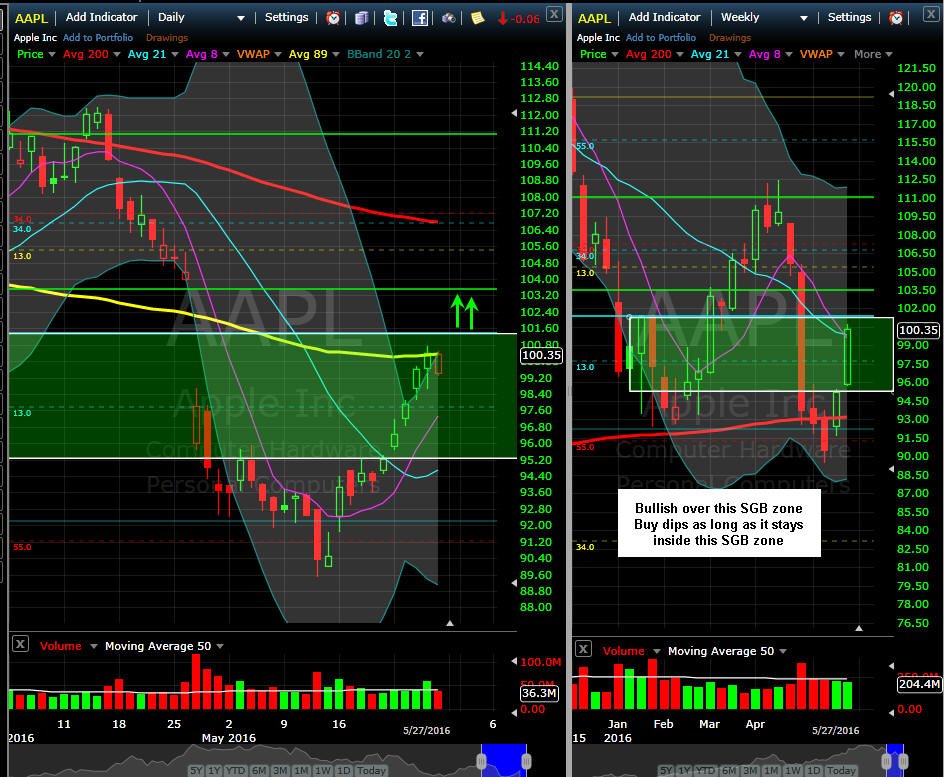Viewport: 944px width, 777px height.
Task: Close the Daily chart panel
Action: pyautogui.click(x=554, y=13)
